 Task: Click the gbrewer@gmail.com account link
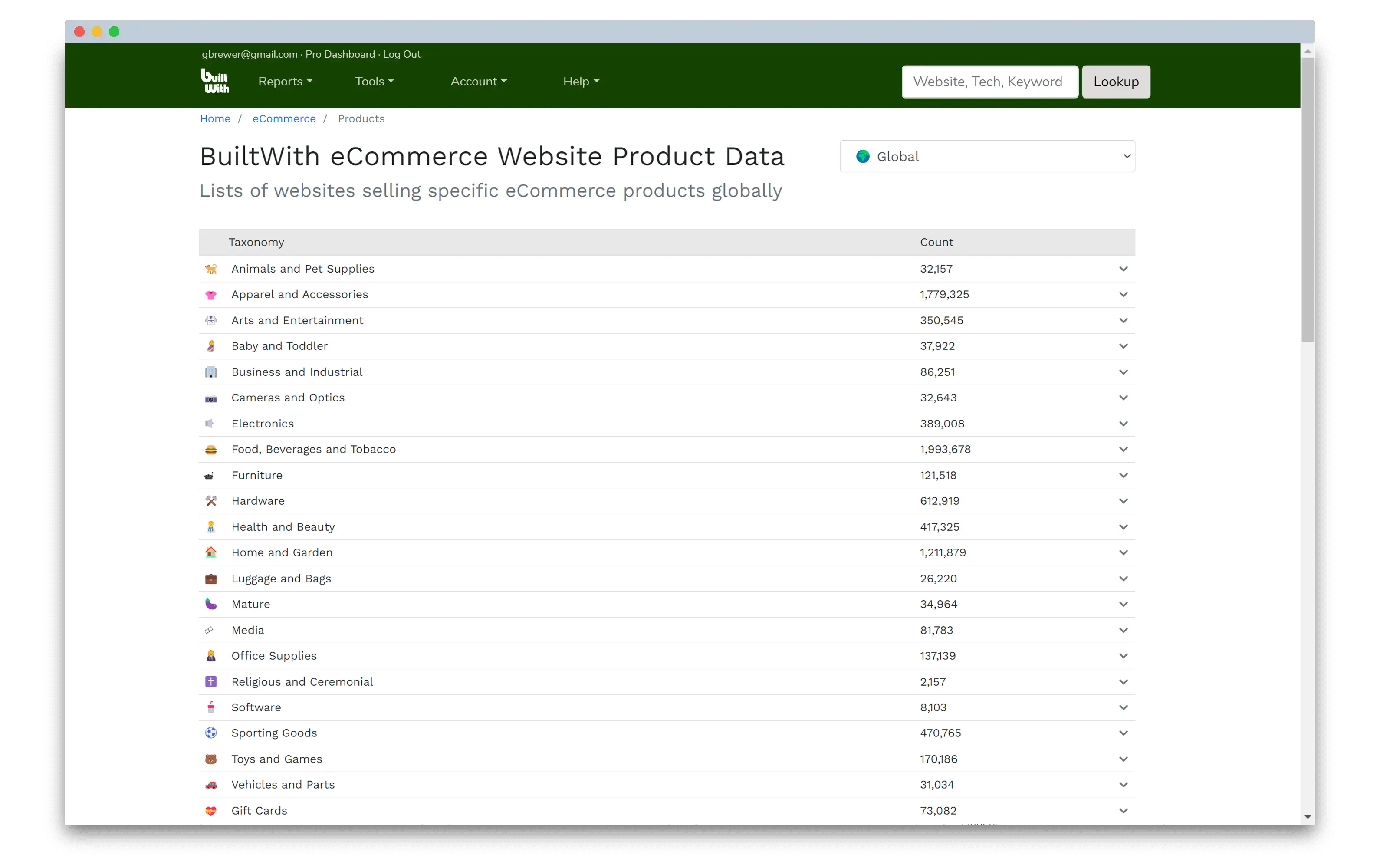pyautogui.click(x=249, y=54)
